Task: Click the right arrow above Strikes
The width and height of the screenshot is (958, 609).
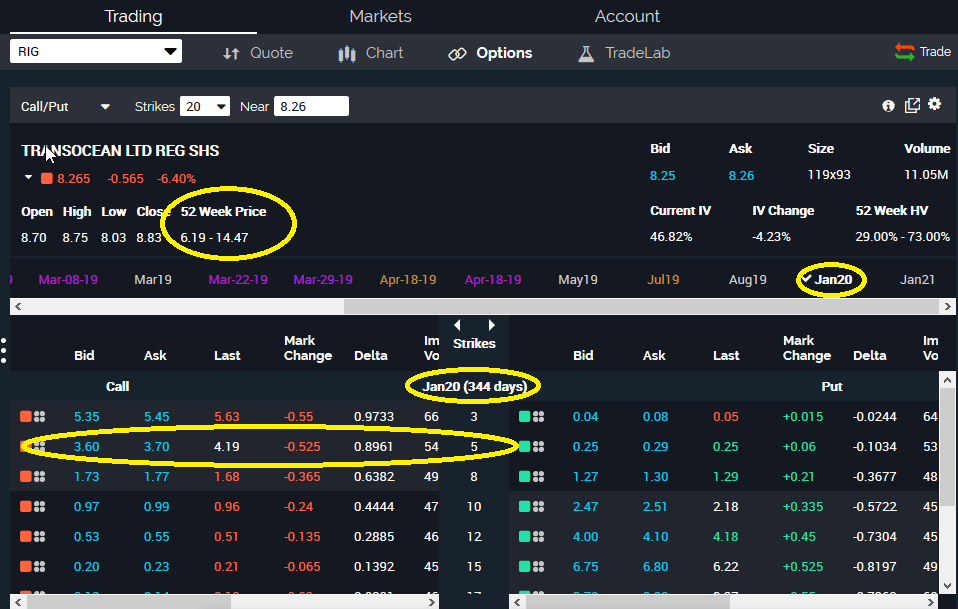Action: click(x=491, y=326)
